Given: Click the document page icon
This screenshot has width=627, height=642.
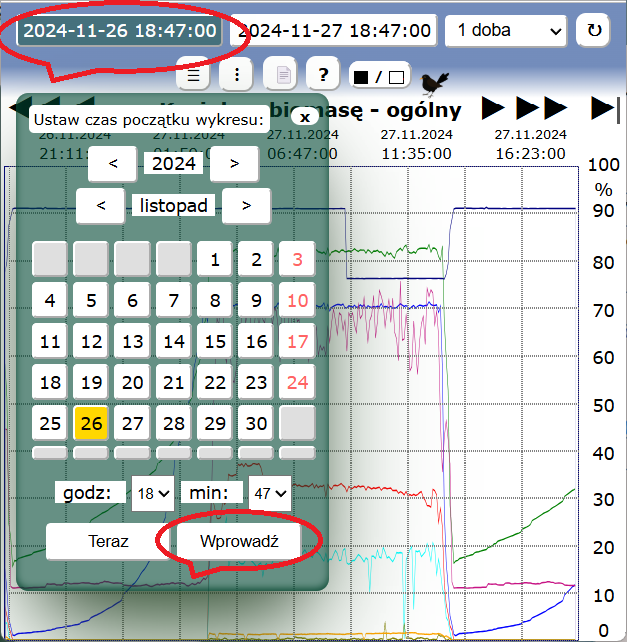Looking at the screenshot, I should (281, 75).
